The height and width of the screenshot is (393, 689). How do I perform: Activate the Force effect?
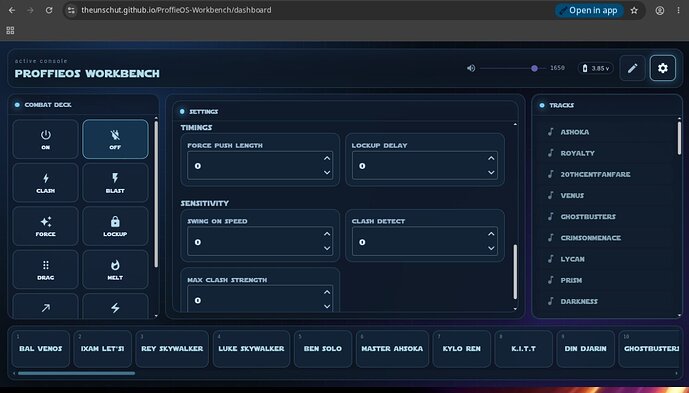pyautogui.click(x=45, y=226)
